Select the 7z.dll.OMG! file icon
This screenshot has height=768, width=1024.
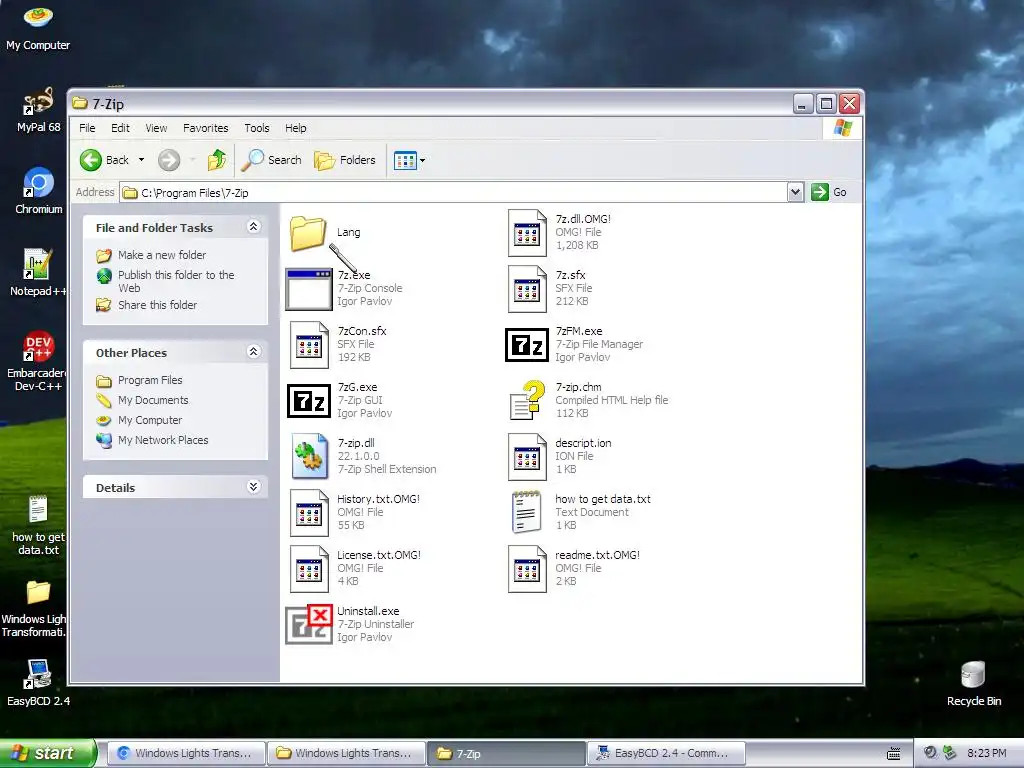tap(527, 233)
